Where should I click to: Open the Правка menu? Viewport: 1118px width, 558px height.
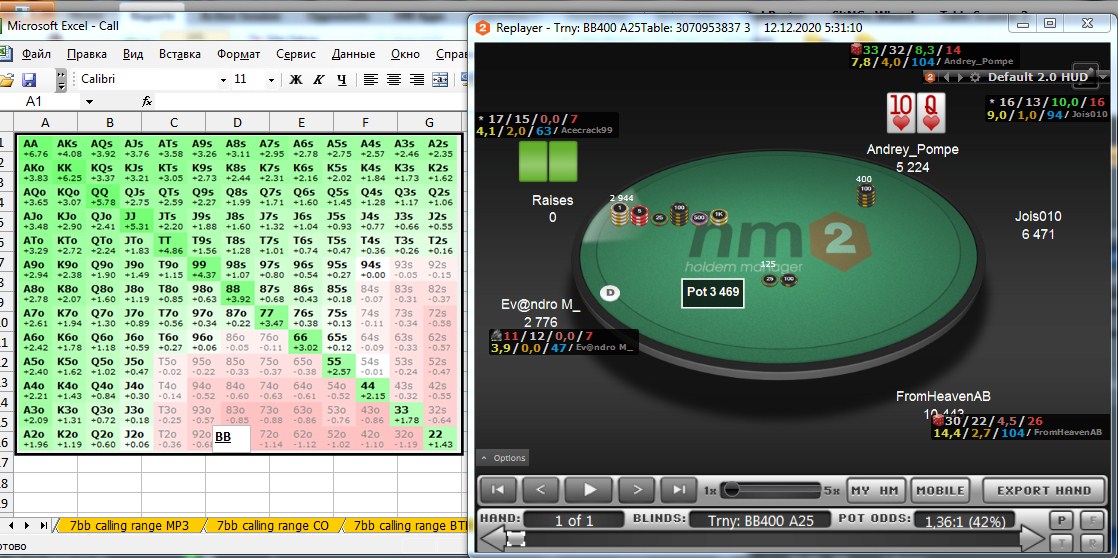pos(86,54)
